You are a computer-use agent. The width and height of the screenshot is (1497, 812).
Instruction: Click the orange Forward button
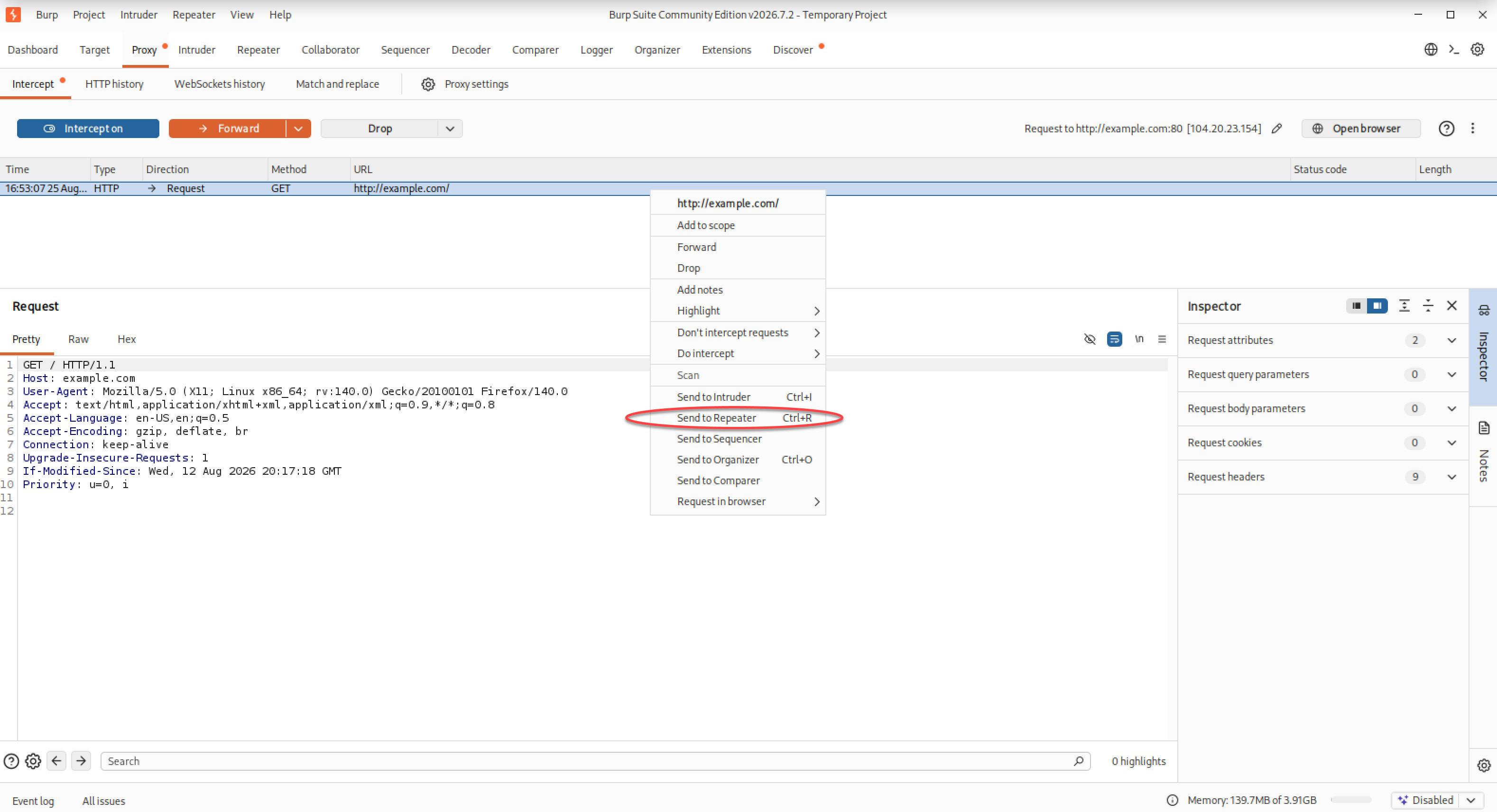[x=227, y=129]
